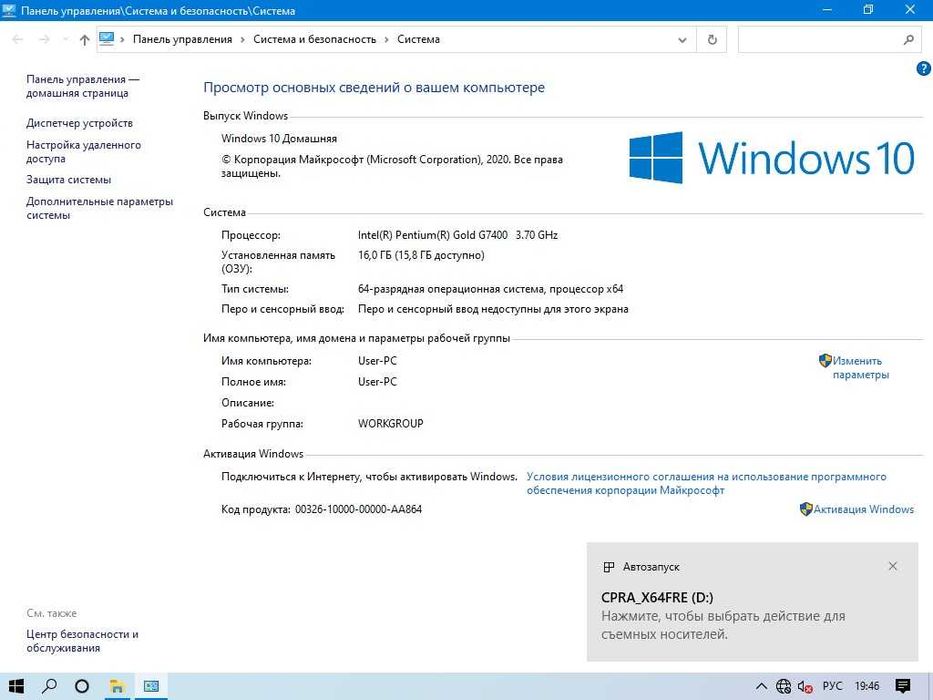This screenshot has height=700, width=933.
Task: Expand chevron after 'Панель управления' breadcrumb
Action: [x=243, y=40]
